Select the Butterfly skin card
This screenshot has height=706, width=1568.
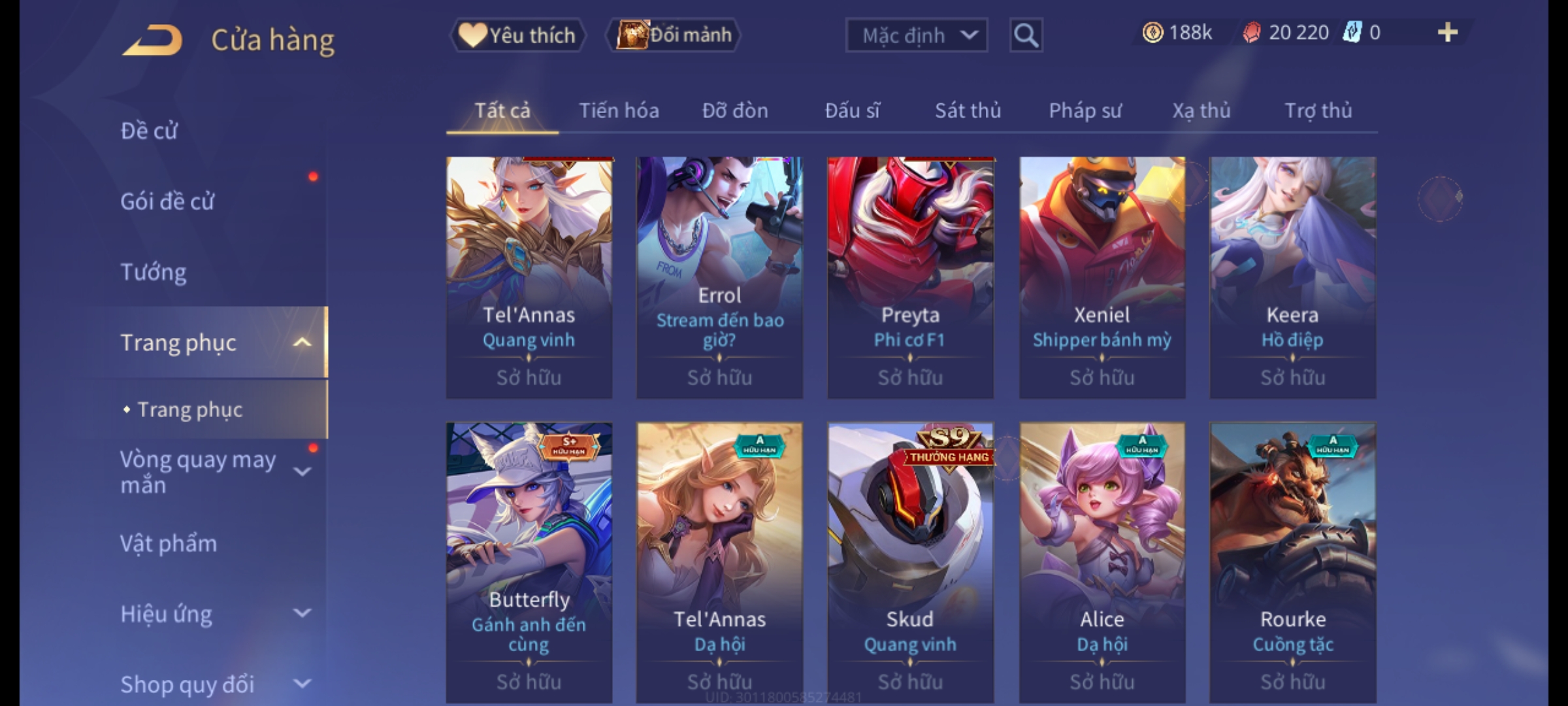529,562
